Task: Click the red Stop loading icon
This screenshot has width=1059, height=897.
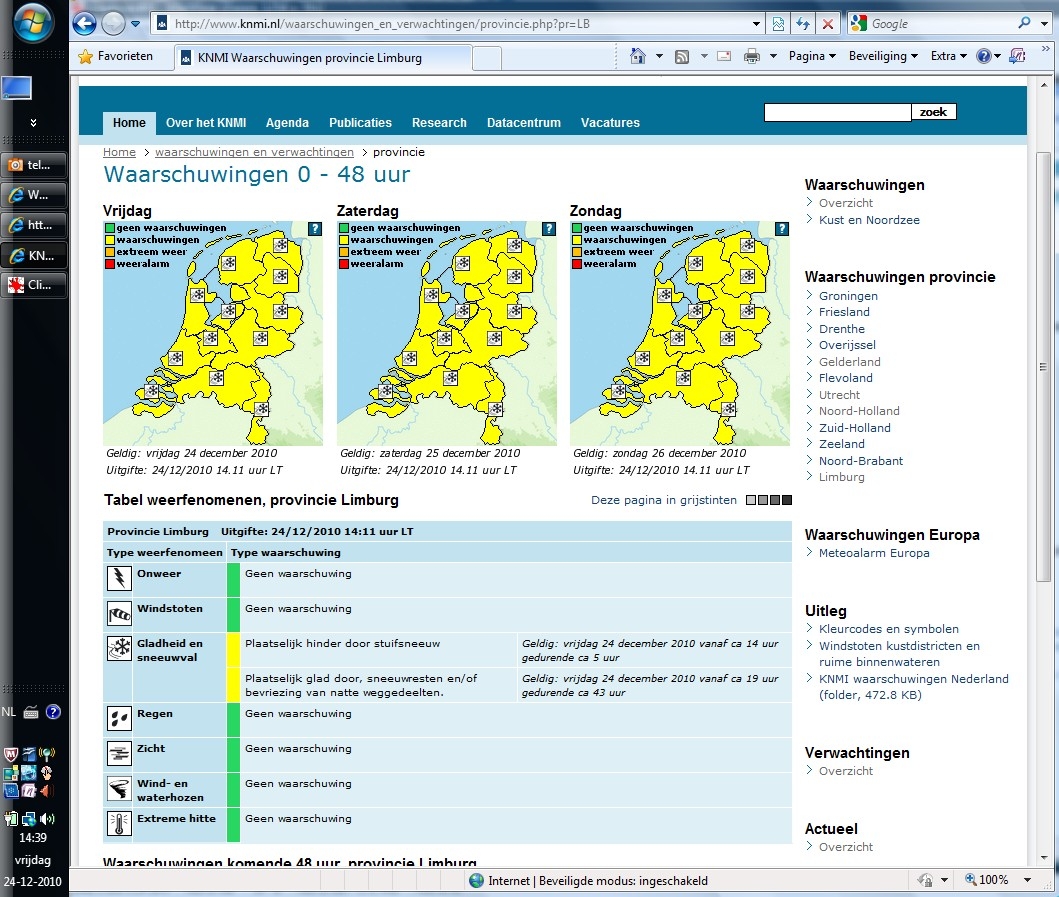Action: pos(827,24)
